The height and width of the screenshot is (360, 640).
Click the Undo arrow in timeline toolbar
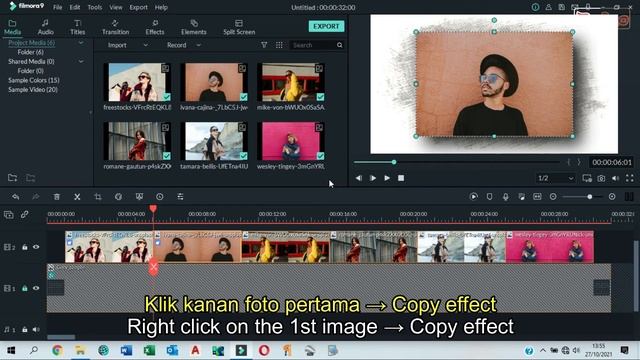point(16,197)
